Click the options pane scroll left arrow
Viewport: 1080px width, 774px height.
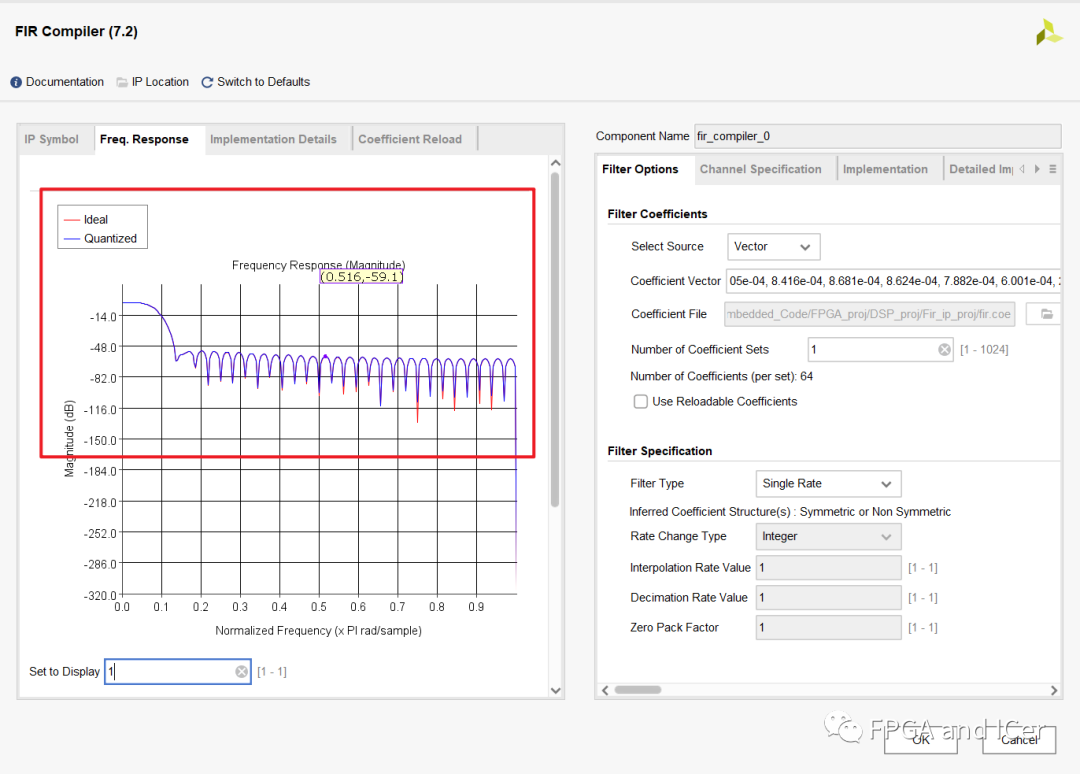pos(605,690)
